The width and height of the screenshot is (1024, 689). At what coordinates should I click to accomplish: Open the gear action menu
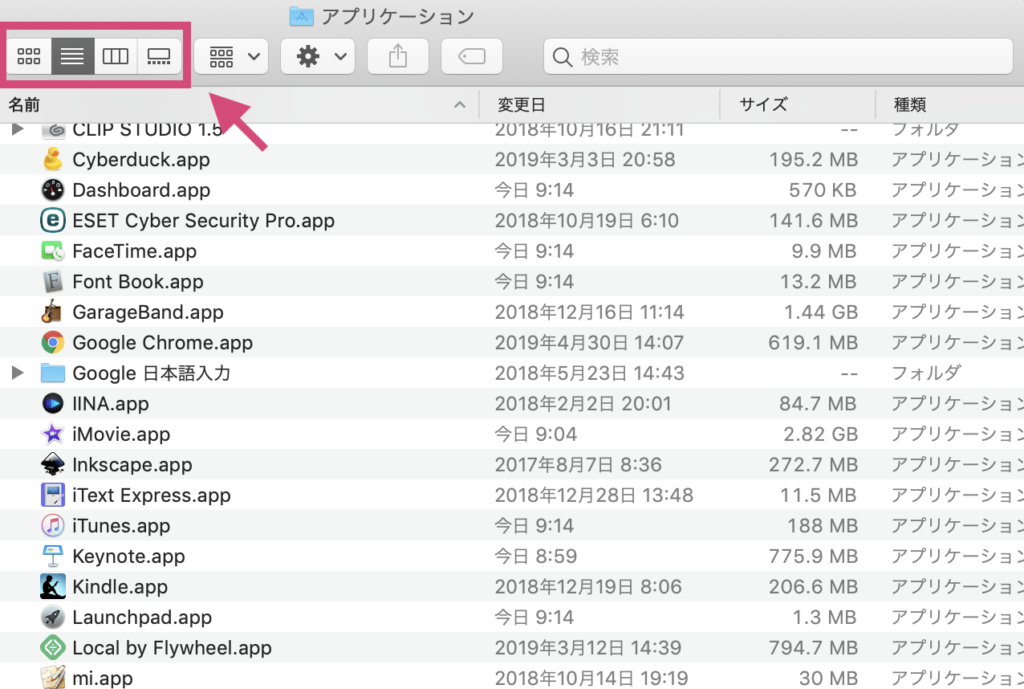318,57
